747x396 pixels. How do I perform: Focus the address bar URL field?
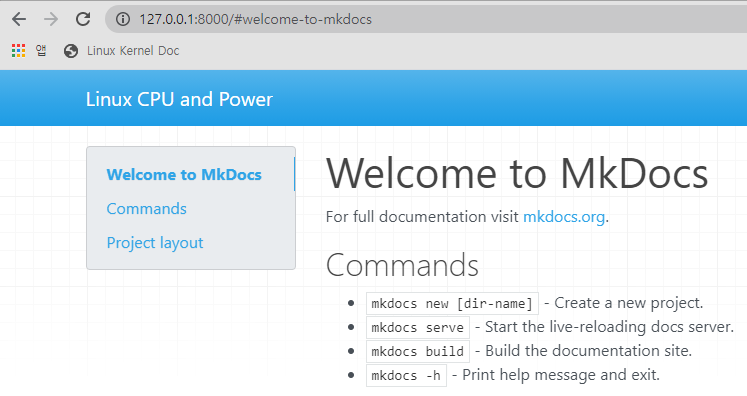tap(426, 20)
